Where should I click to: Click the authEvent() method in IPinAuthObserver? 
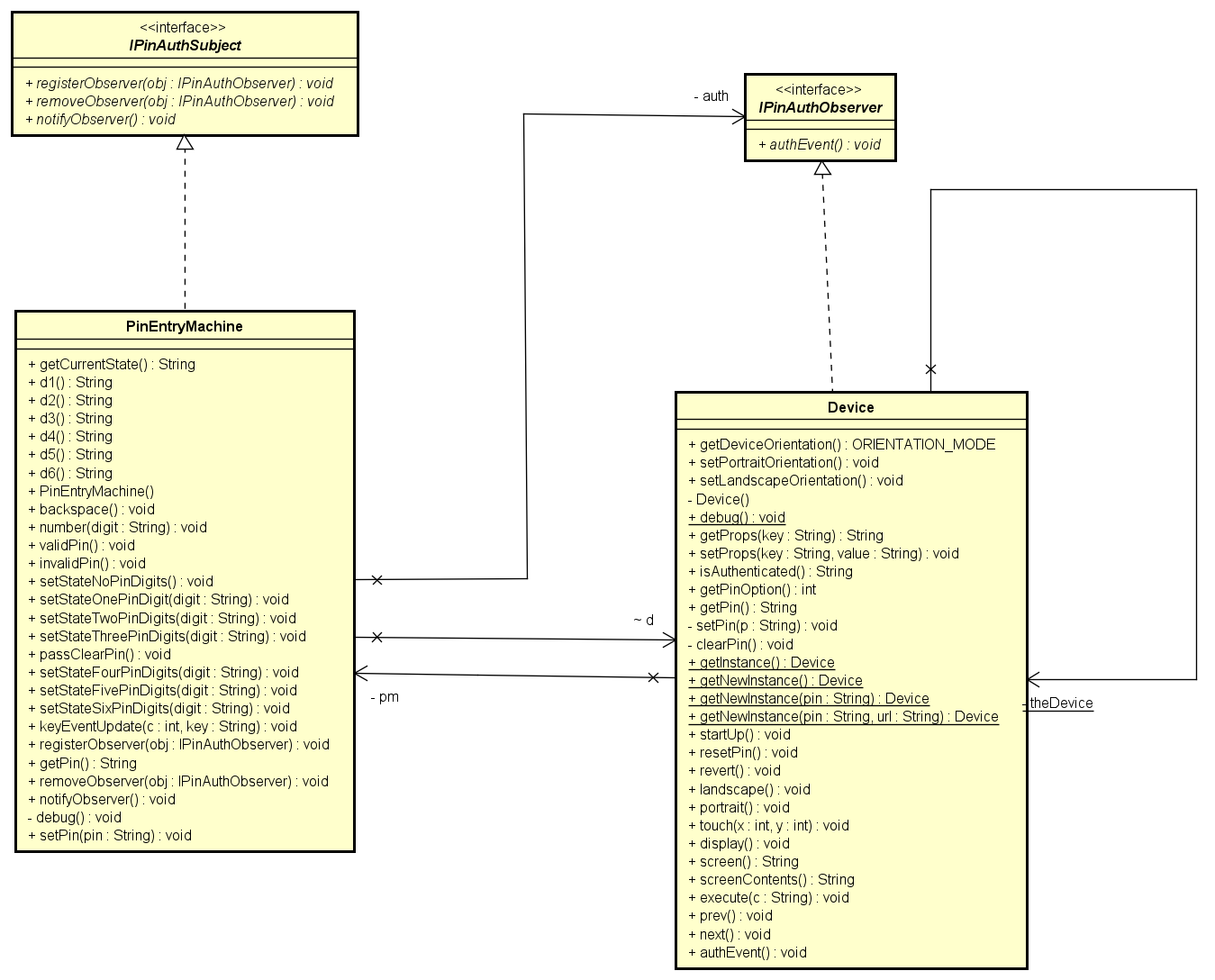tap(821, 144)
